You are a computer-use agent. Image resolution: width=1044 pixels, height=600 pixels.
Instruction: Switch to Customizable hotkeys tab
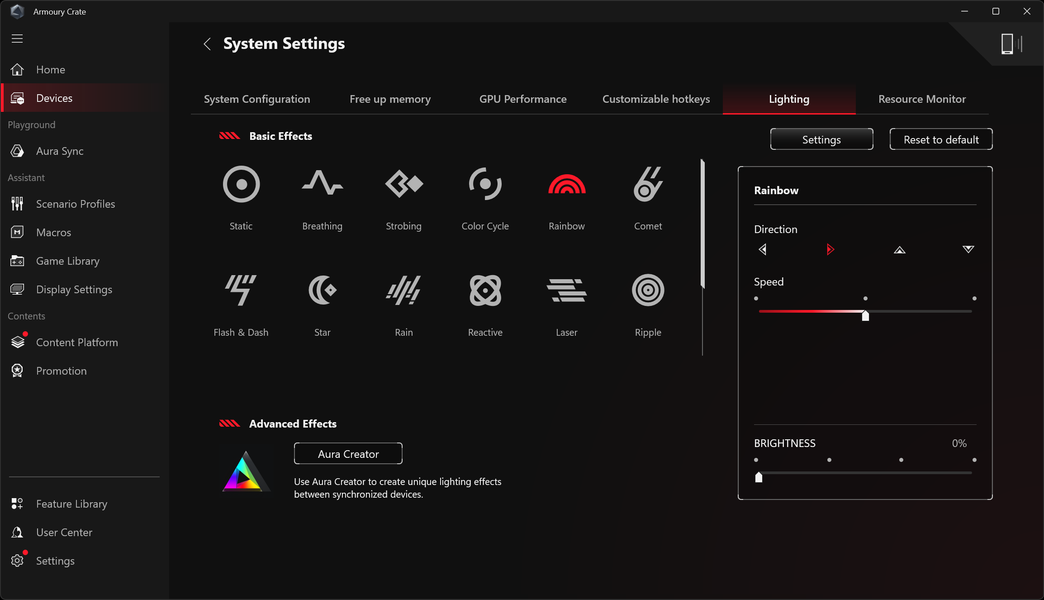(x=656, y=99)
